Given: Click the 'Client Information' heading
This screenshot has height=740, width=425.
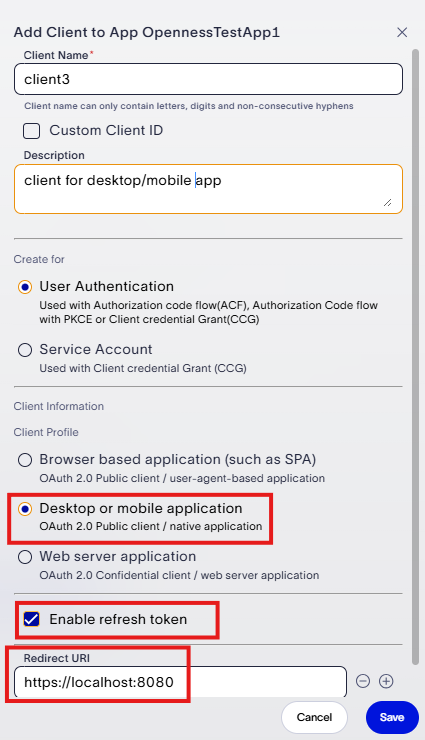Looking at the screenshot, I should tap(58, 406).
